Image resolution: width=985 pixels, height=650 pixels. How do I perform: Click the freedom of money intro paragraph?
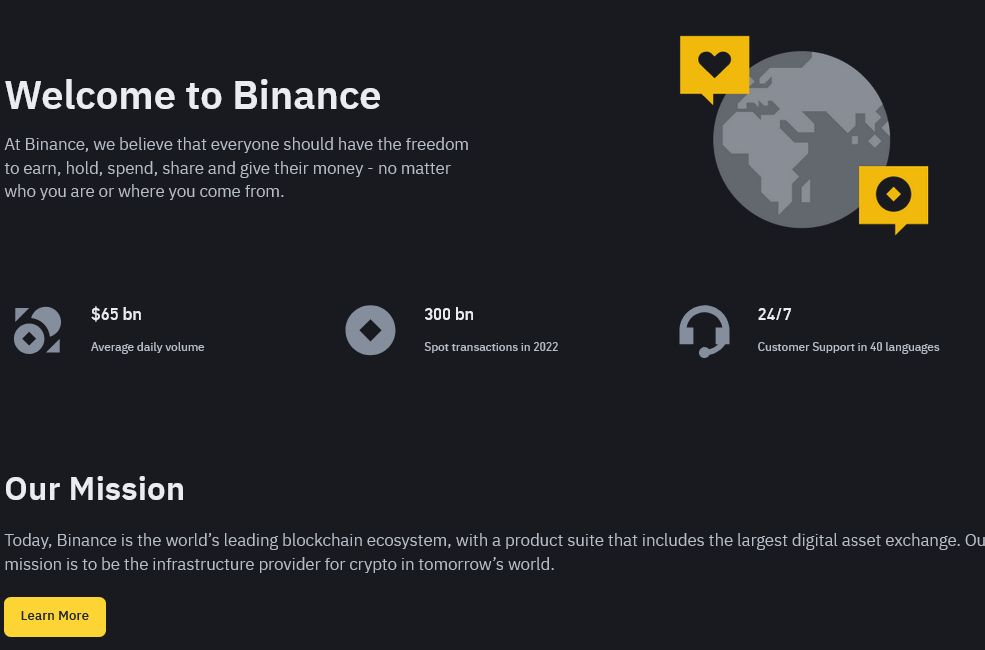point(237,168)
